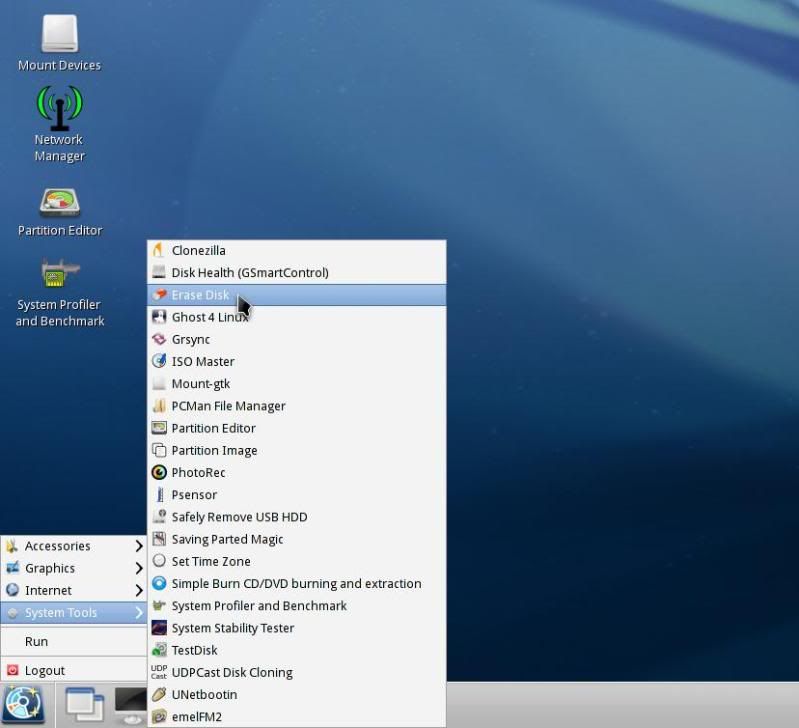Launch UDPCast Disk Cloning

[x=297, y=672]
